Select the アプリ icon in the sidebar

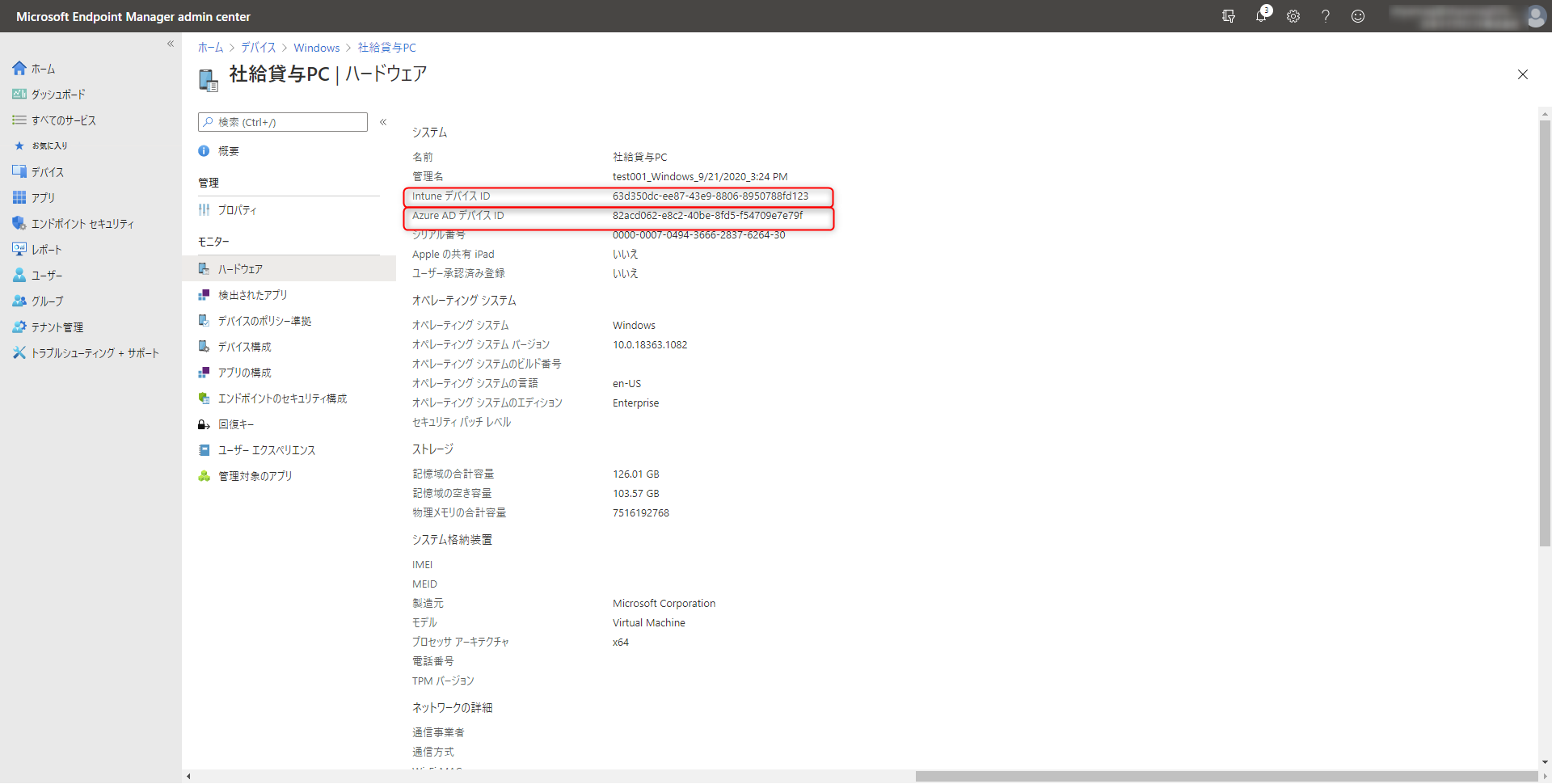point(19,197)
